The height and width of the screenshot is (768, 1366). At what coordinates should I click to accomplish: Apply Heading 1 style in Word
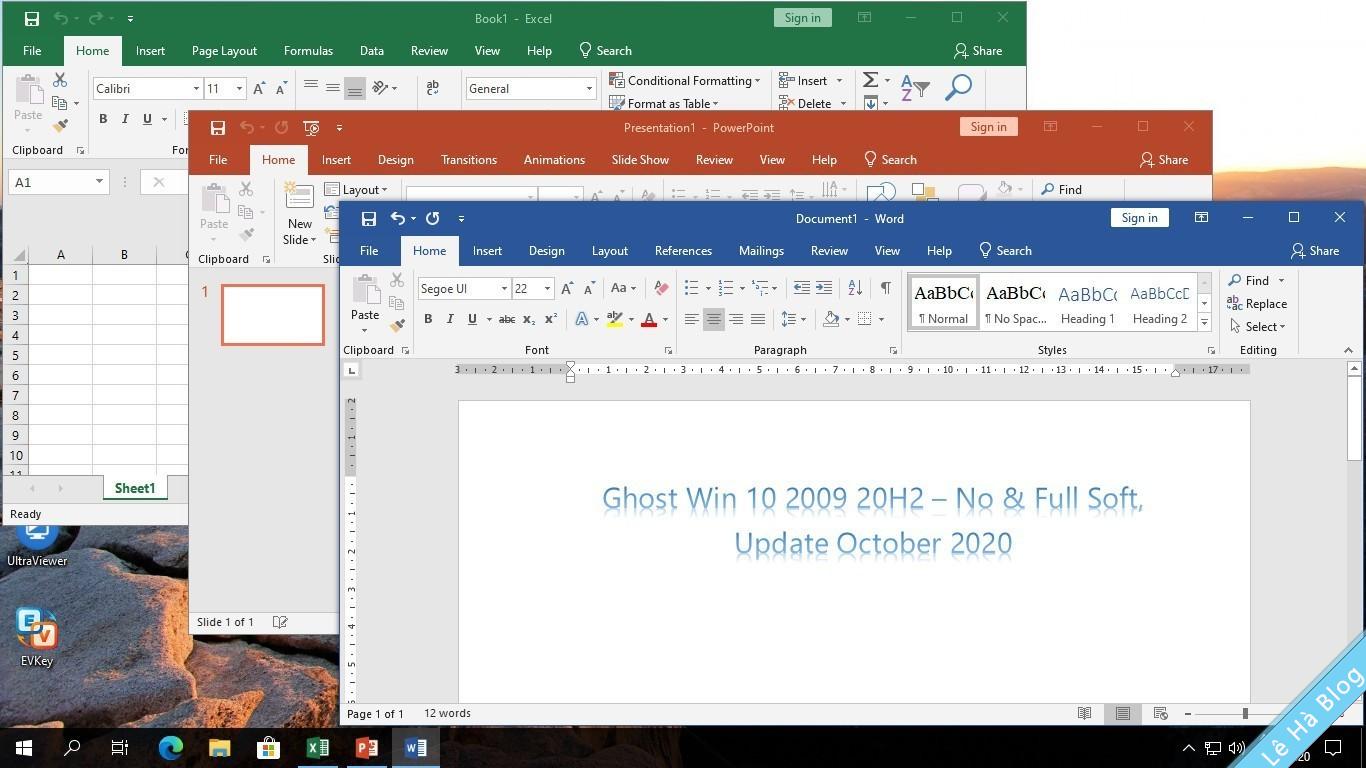pos(1087,303)
